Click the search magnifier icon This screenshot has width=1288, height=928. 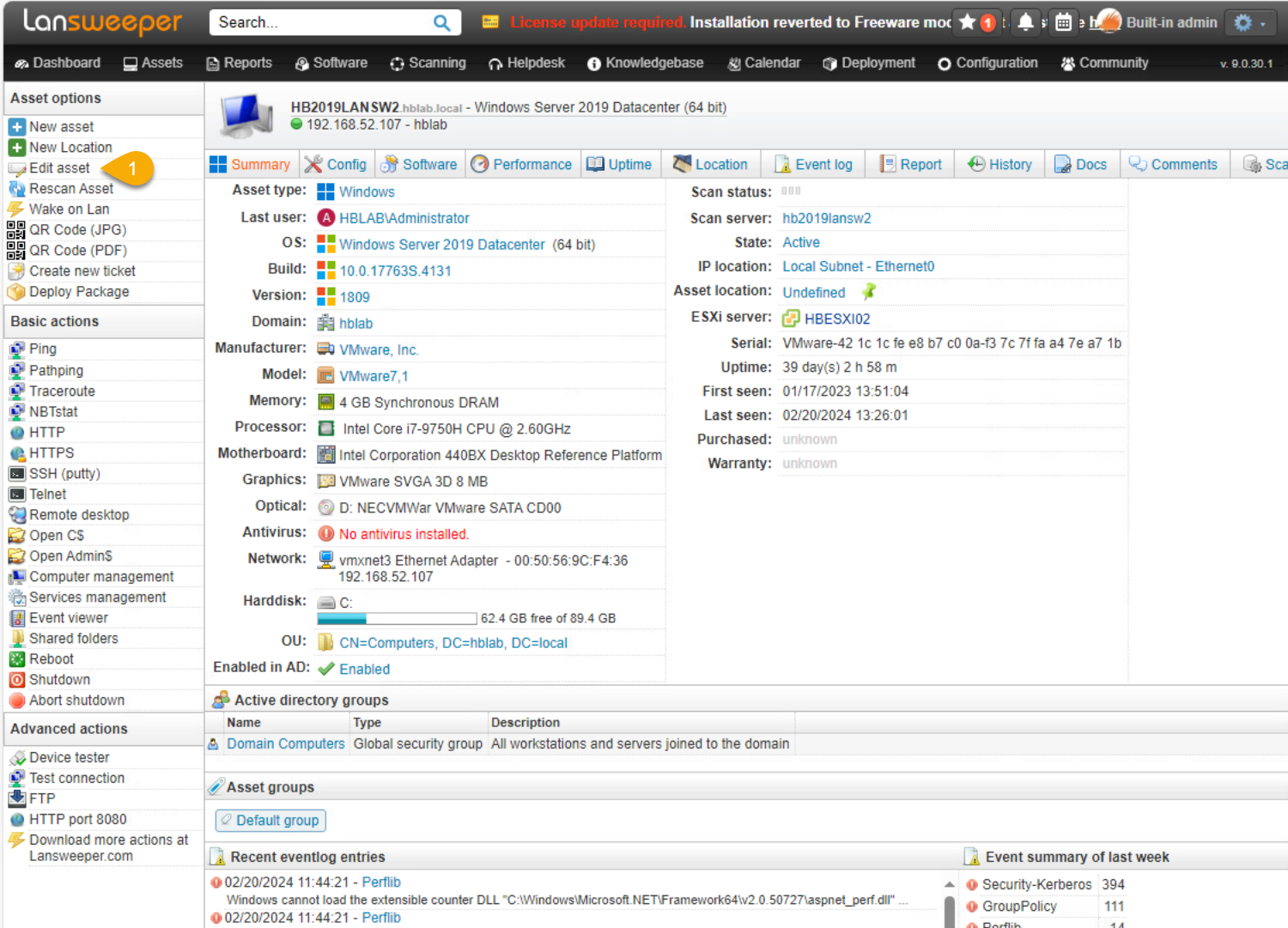pos(441,22)
